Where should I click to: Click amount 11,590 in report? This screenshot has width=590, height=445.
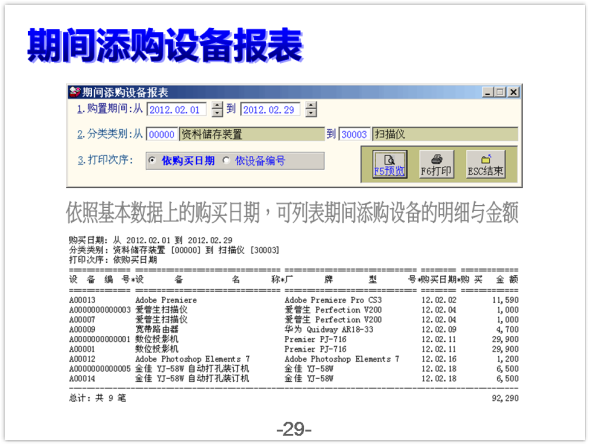[505, 300]
